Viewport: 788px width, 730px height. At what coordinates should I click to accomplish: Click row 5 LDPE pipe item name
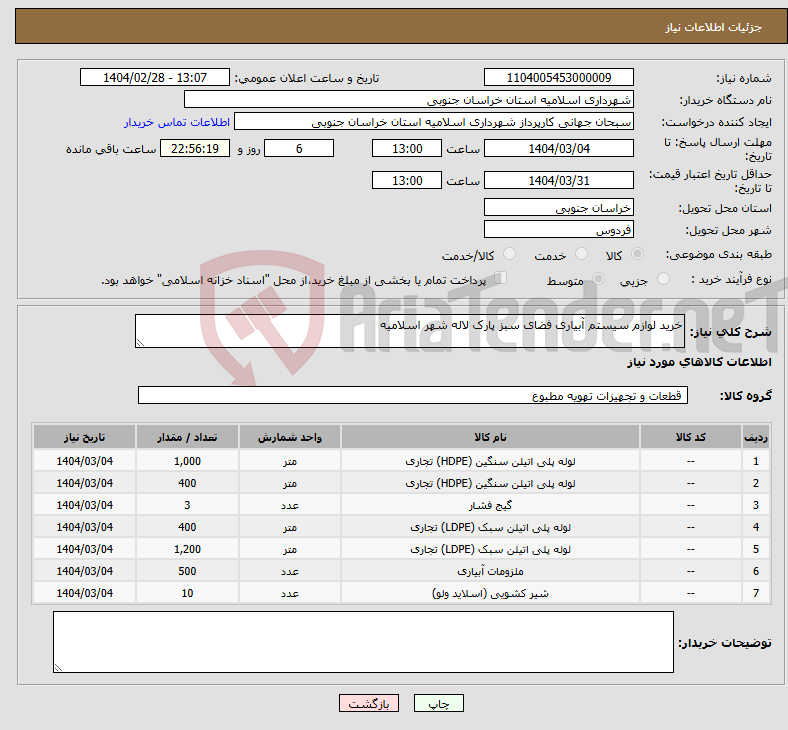pos(490,550)
